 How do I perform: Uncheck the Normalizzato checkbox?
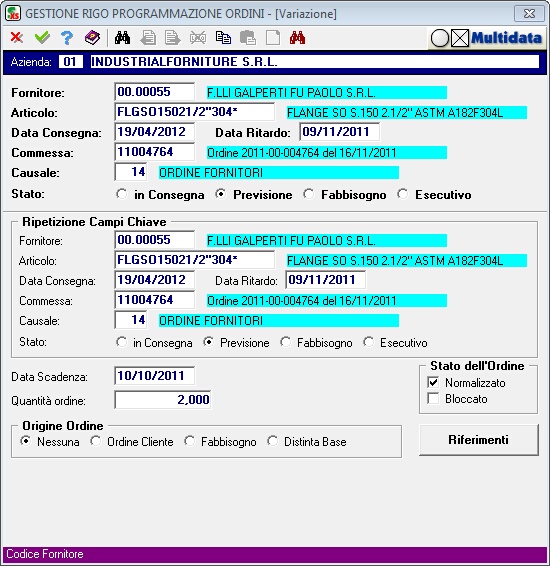[x=433, y=382]
